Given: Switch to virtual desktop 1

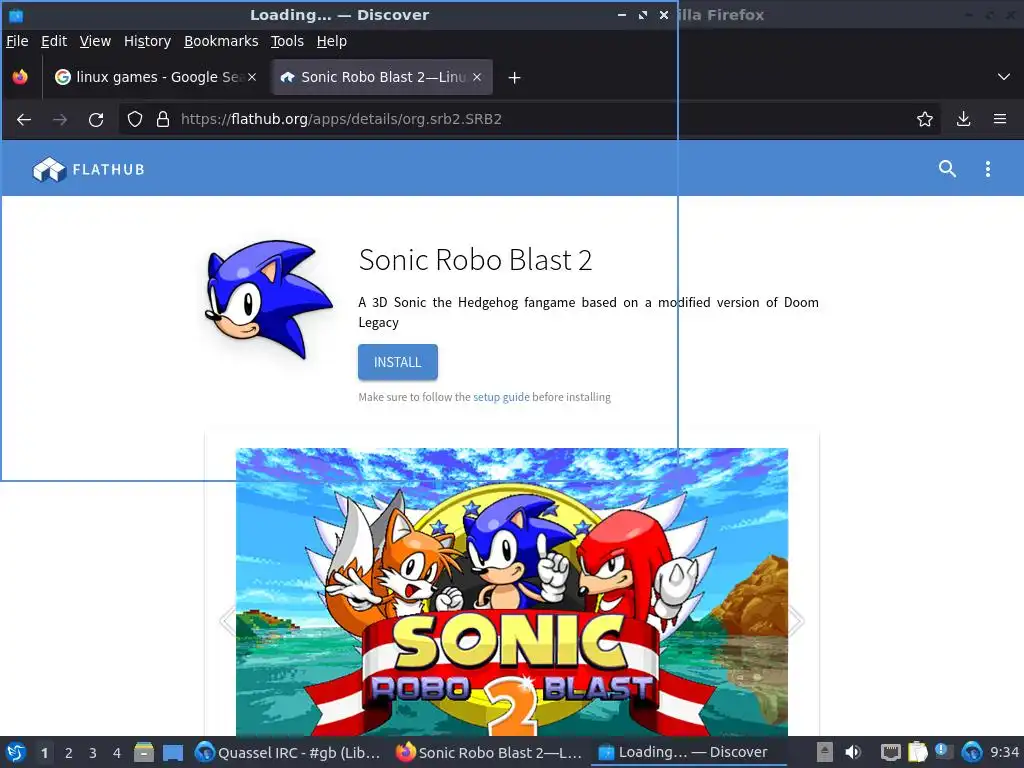Looking at the screenshot, I should click(x=44, y=753).
